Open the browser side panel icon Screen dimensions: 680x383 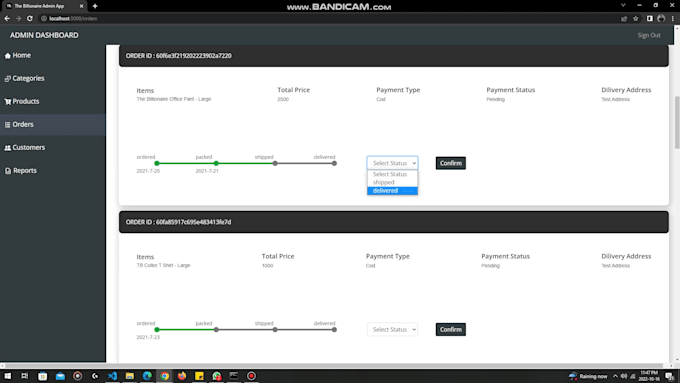650,19
